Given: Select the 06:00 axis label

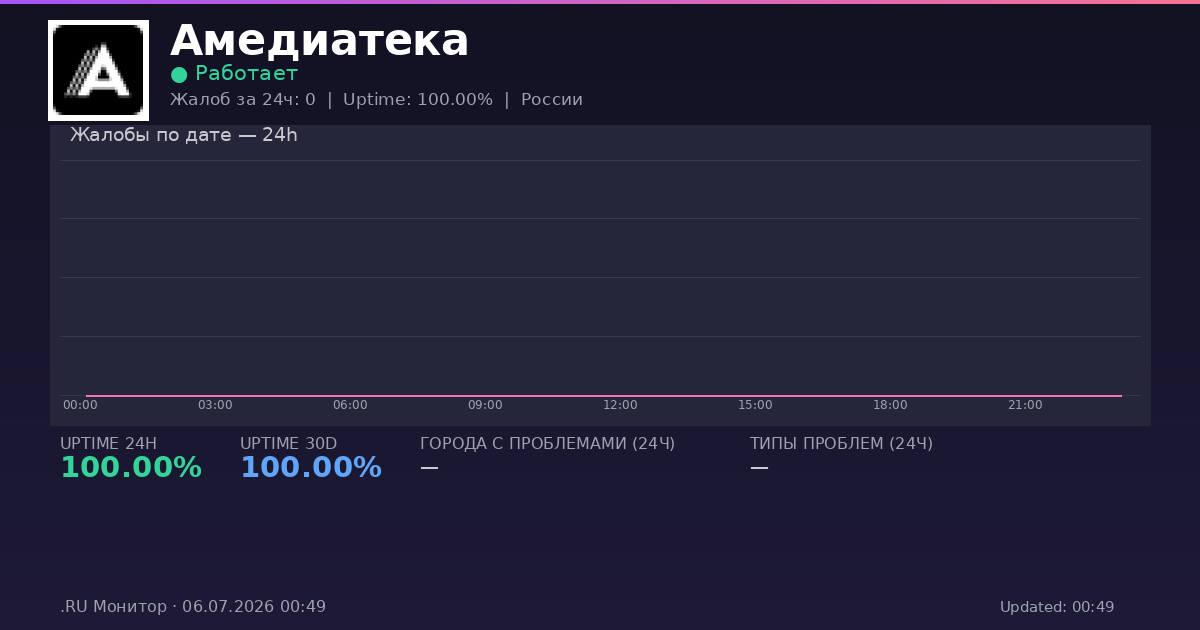Looking at the screenshot, I should click(350, 405).
